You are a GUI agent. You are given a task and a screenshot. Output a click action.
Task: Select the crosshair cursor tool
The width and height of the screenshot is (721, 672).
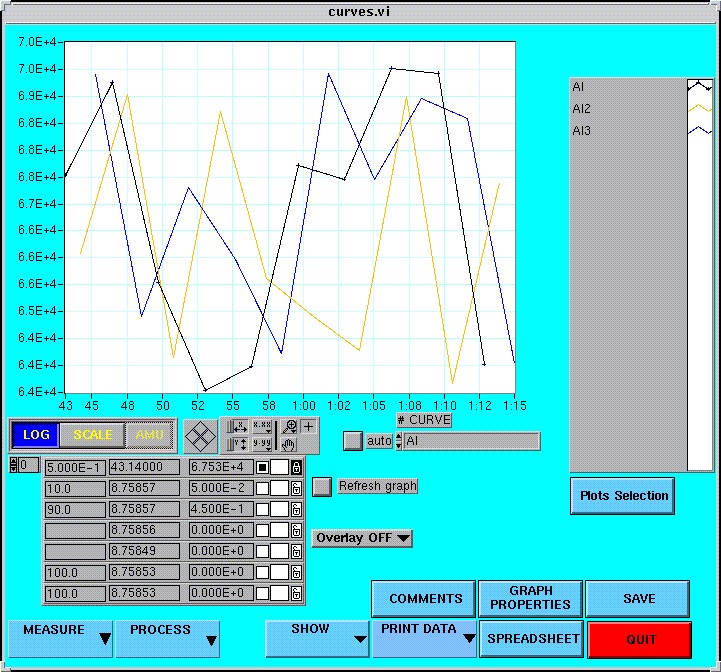pyautogui.click(x=309, y=427)
